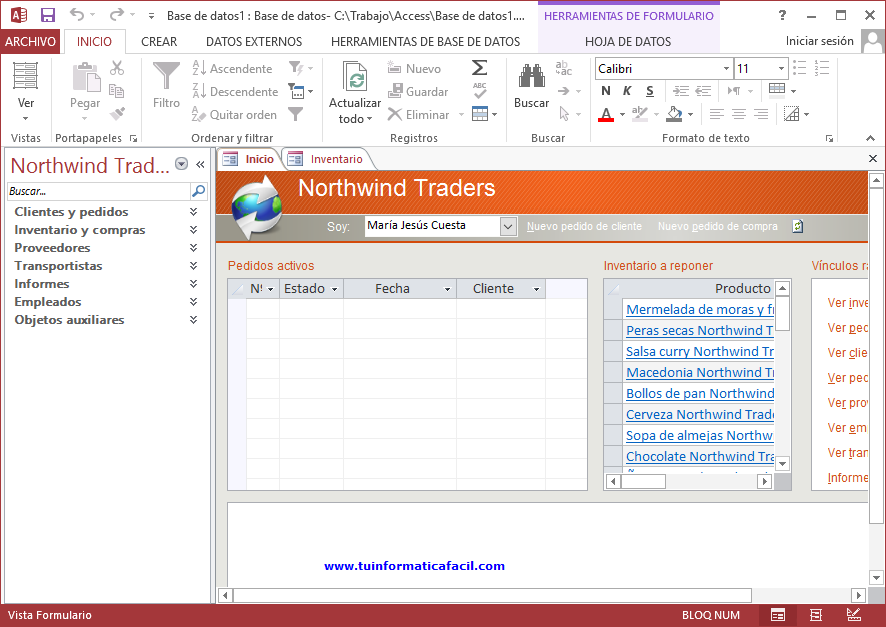The width and height of the screenshot is (886, 627).
Task: Open Buscar with the binoculars icon
Action: click(x=532, y=76)
